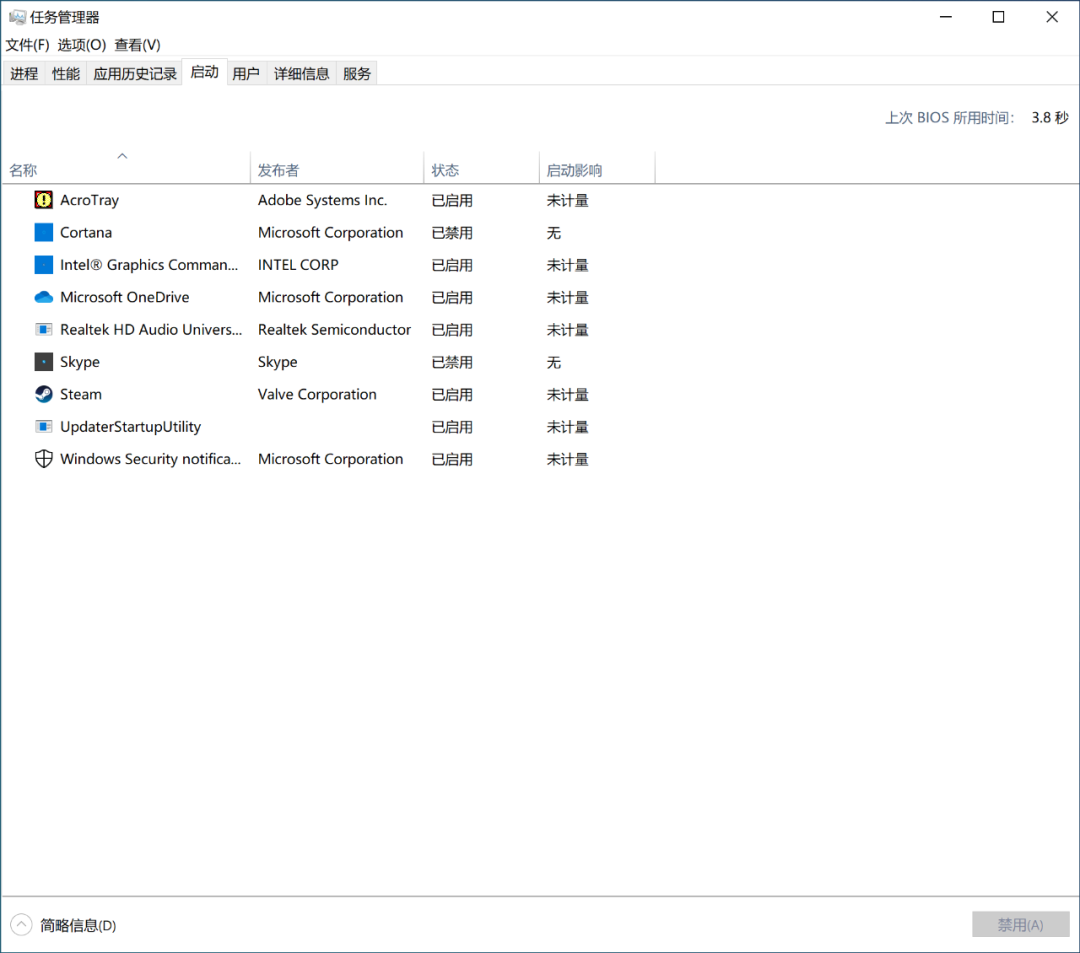1080x953 pixels.
Task: Click 无 startup impact in Skype row
Action: point(554,362)
